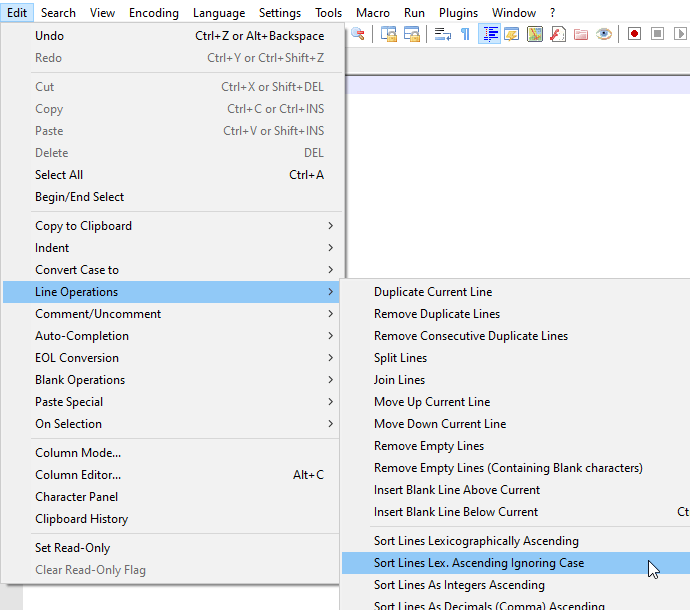Image resolution: width=690 pixels, height=610 pixels.
Task: Select Duplicate Current Line
Action: pyautogui.click(x=516, y=292)
